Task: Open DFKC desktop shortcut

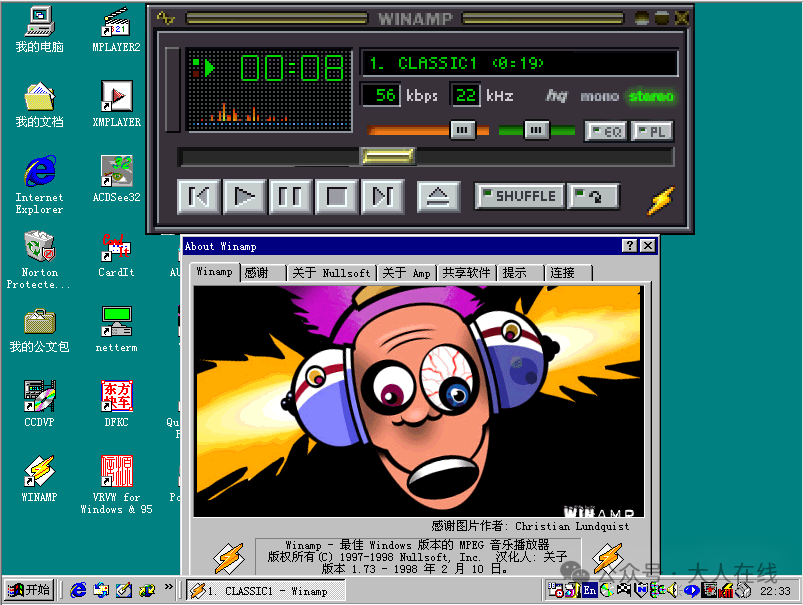Action: 116,404
